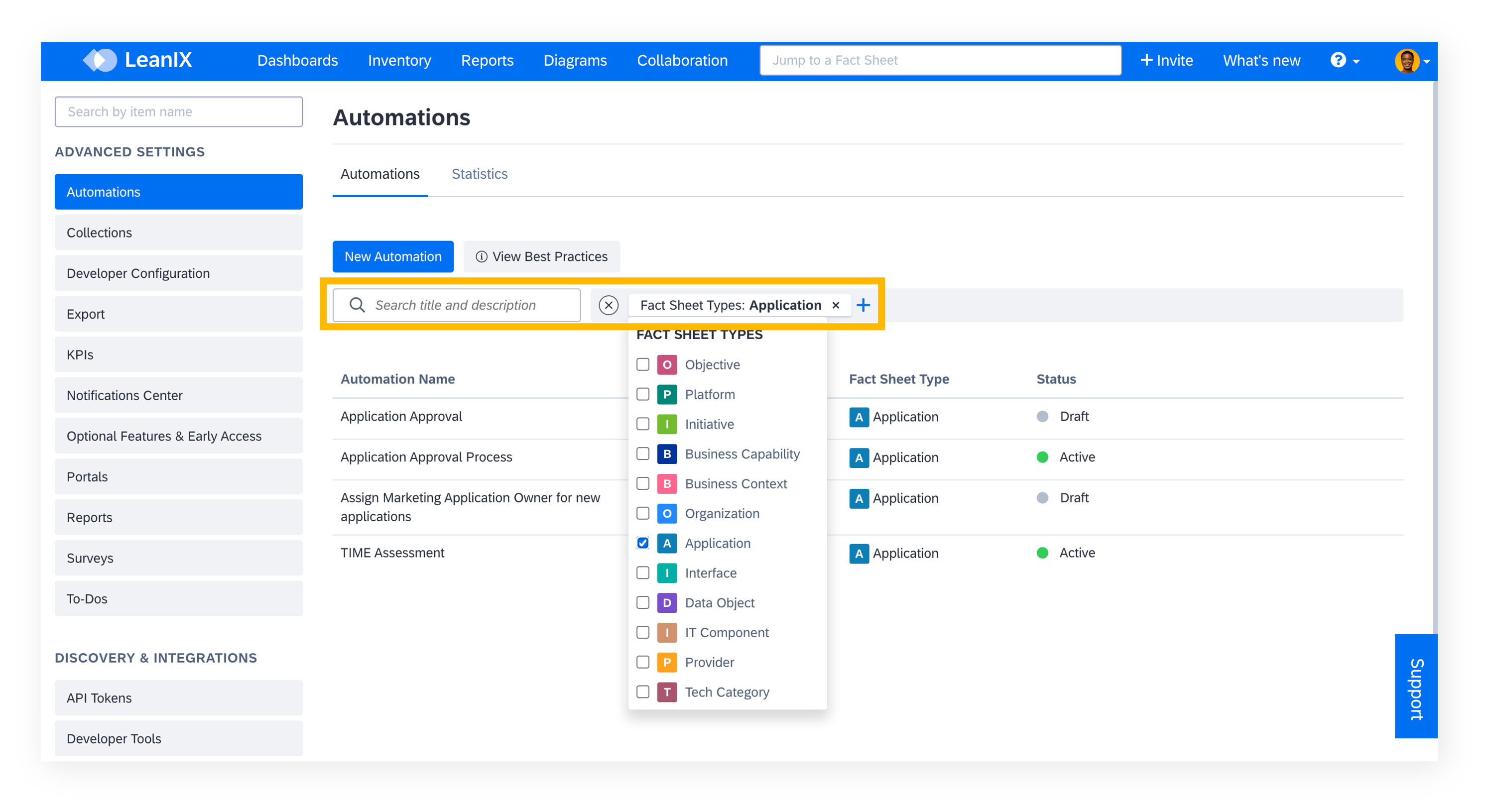Switch to the Statistics tab
The height and width of the screenshot is (812, 1490).
tap(479, 174)
